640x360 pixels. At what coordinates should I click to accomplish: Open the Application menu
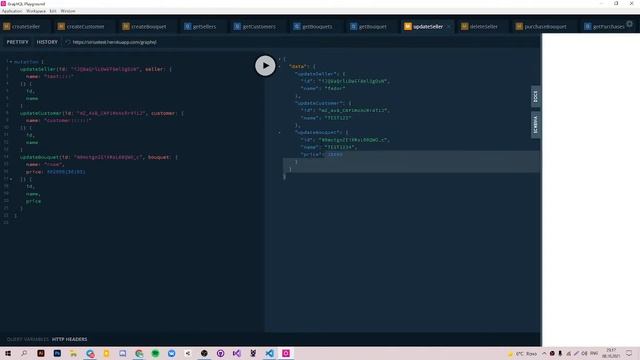(12, 11)
